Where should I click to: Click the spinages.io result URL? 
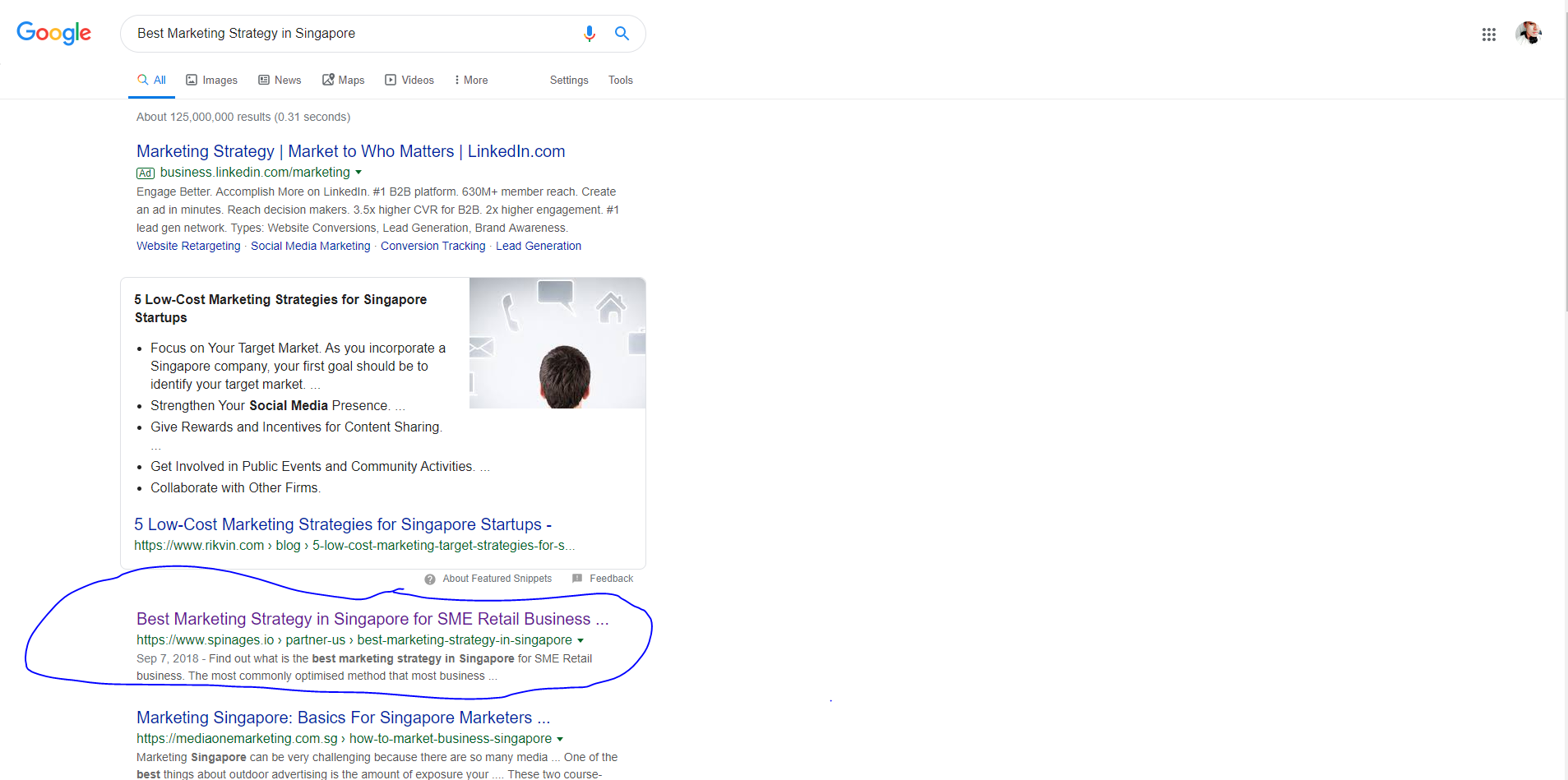[x=354, y=640]
